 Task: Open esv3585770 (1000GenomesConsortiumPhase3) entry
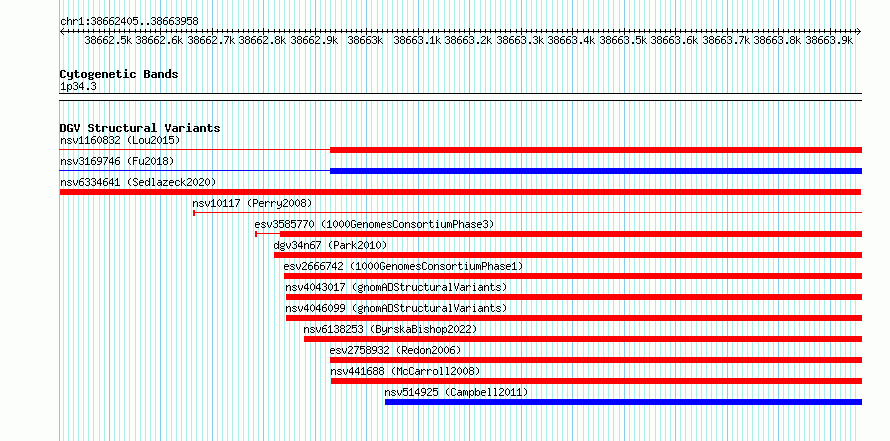[x=375, y=224]
